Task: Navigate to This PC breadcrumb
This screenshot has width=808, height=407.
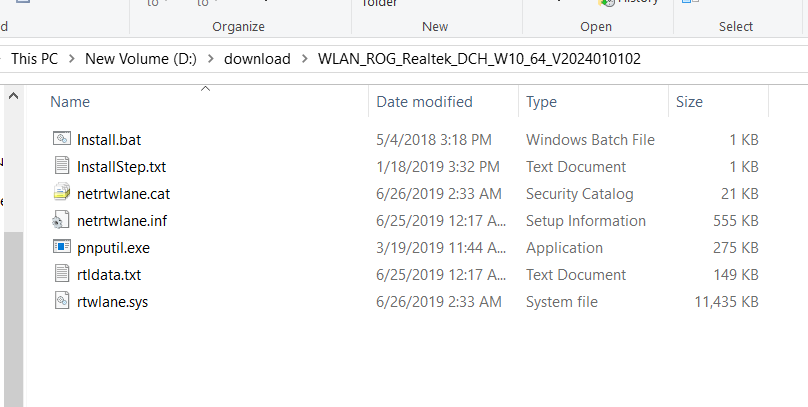Action: (x=34, y=59)
